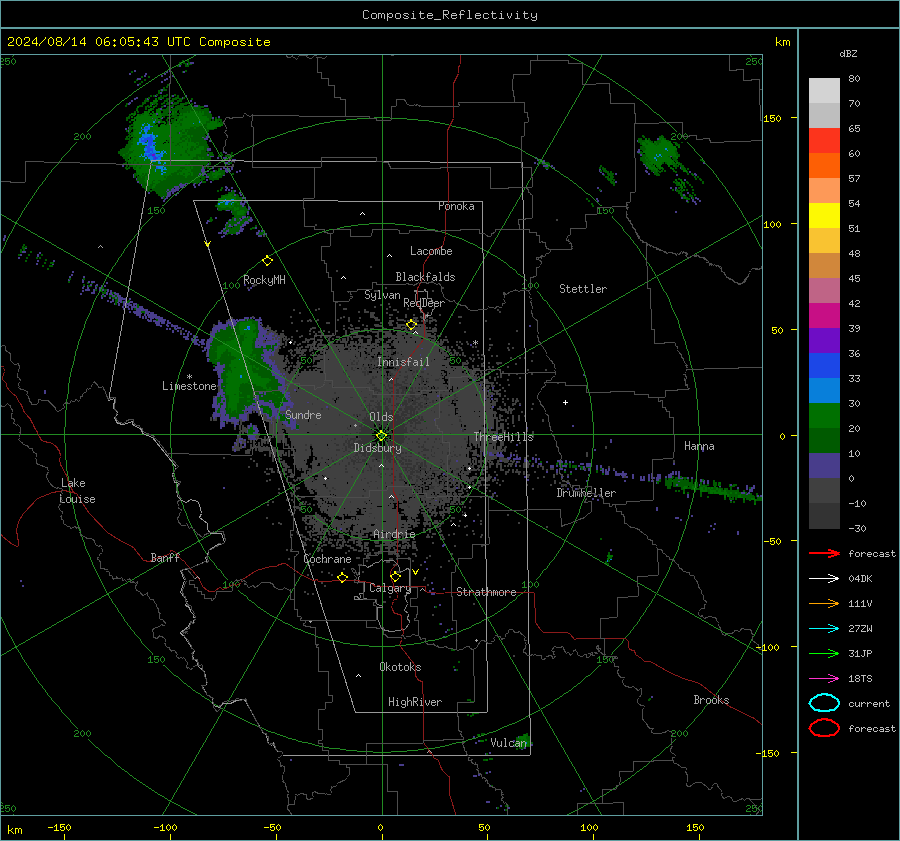Click the Ponoka city label
This screenshot has height=841, width=900.
(456, 206)
